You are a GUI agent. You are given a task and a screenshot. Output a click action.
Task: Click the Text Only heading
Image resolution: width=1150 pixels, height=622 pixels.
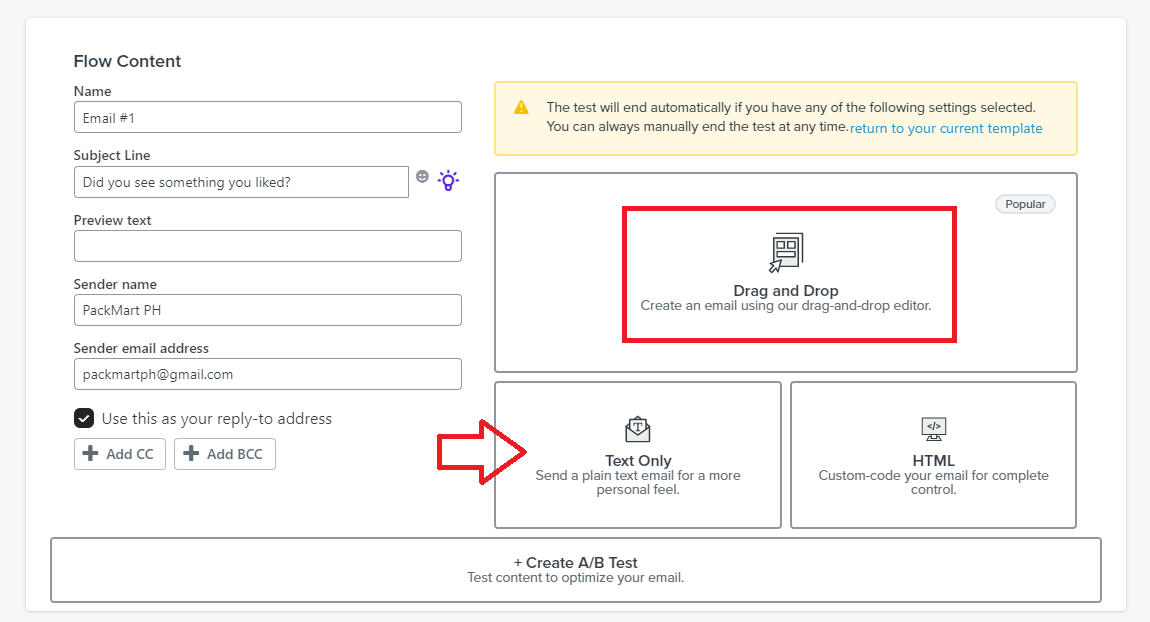(x=638, y=461)
